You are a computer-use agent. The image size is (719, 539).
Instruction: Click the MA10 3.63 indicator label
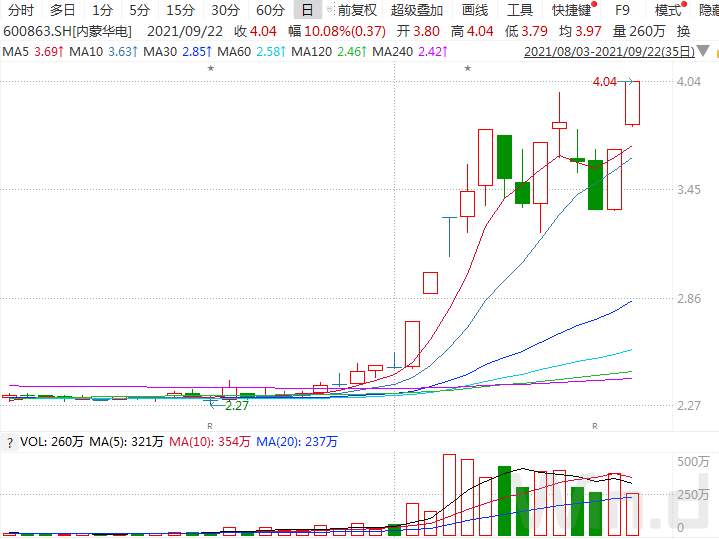(104, 51)
